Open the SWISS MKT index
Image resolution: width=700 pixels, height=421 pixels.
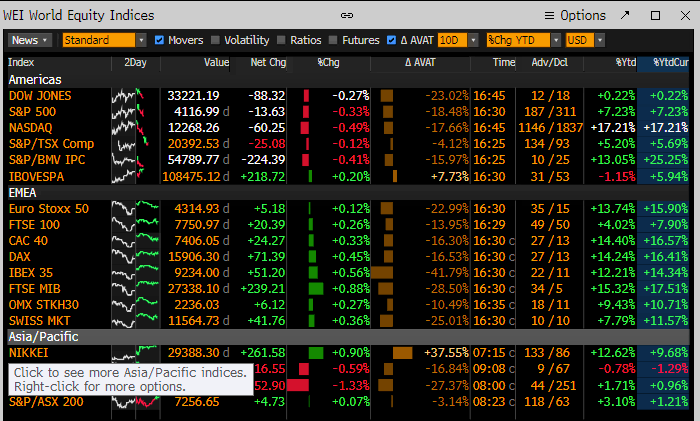pyautogui.click(x=39, y=321)
